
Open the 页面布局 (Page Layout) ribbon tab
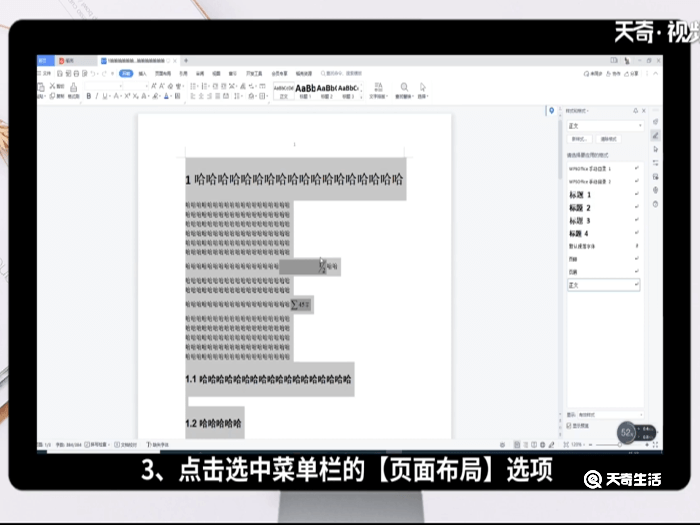pyautogui.click(x=163, y=73)
